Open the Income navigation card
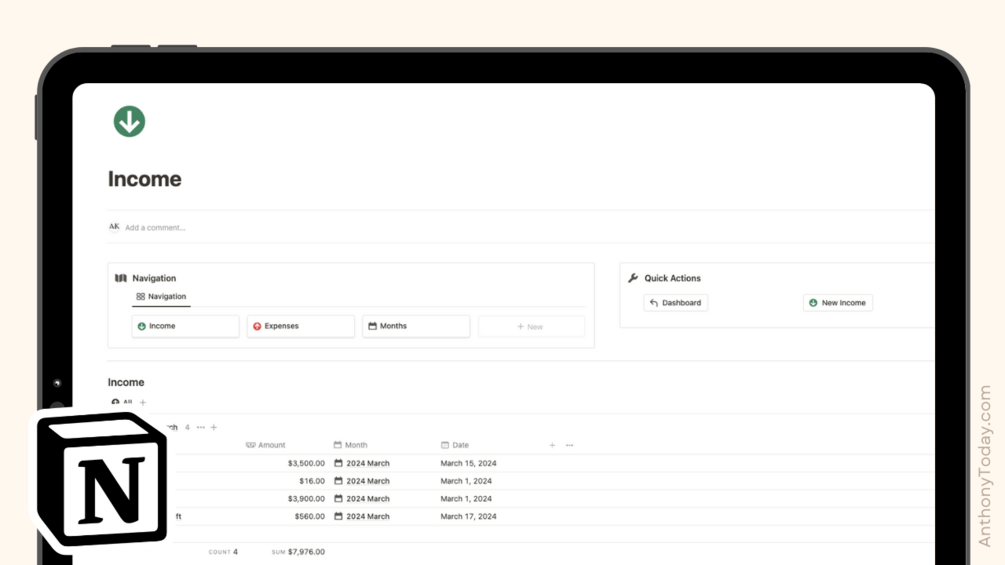Viewport: 1005px width, 565px height. pos(185,326)
